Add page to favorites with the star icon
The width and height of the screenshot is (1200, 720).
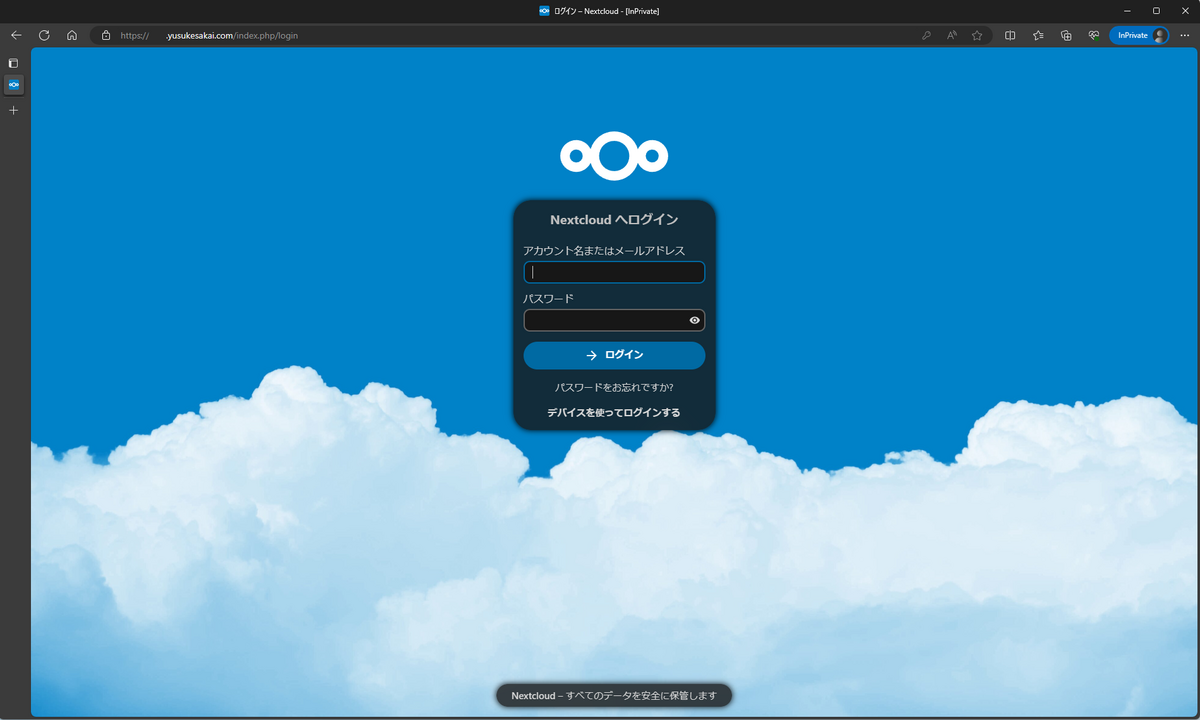pyautogui.click(x=976, y=35)
